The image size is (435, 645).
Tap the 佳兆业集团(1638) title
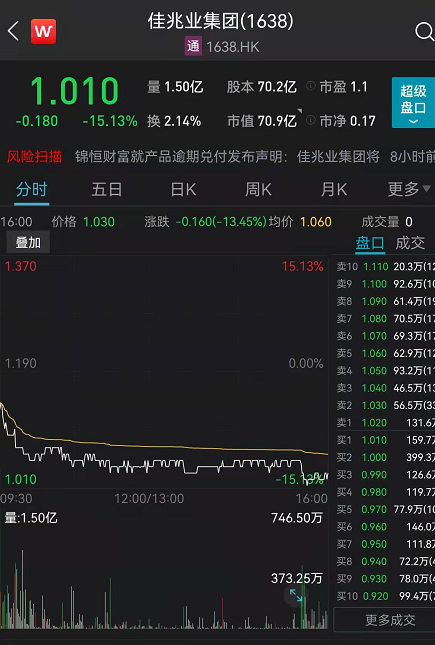click(x=221, y=21)
